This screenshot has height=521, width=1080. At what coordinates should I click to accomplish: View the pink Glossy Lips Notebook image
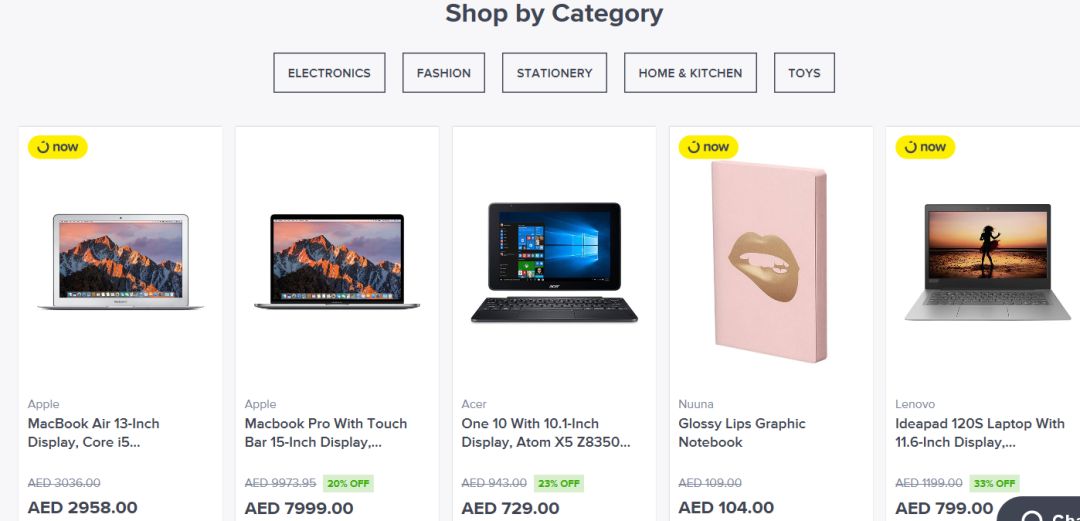coord(770,262)
